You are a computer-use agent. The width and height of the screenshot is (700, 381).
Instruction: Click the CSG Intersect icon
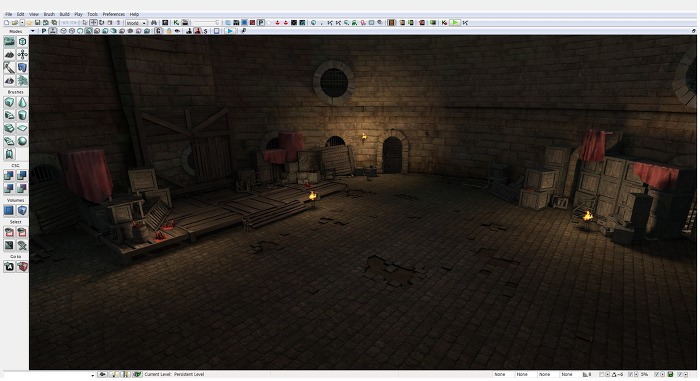click(9, 188)
